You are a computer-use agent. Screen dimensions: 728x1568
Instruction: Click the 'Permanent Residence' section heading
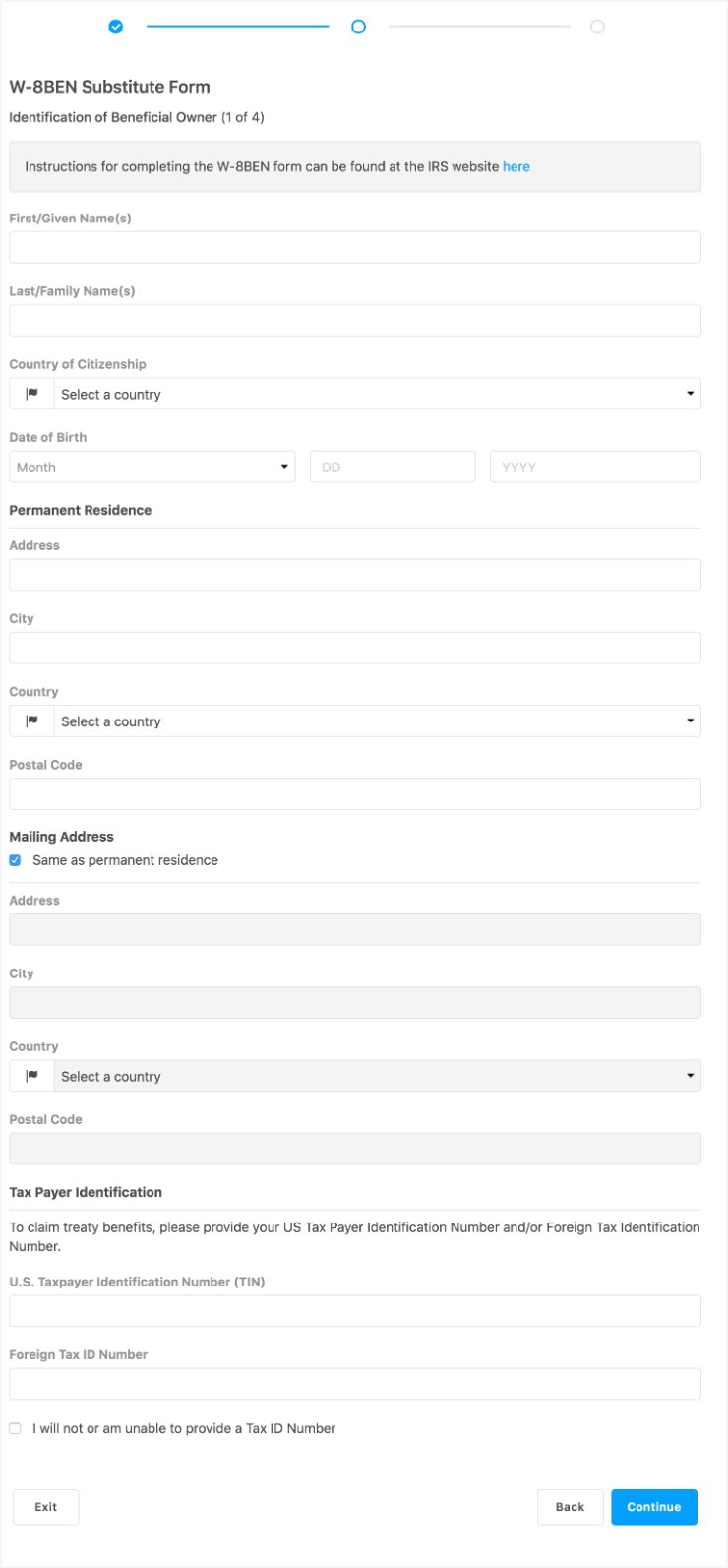coord(81,510)
